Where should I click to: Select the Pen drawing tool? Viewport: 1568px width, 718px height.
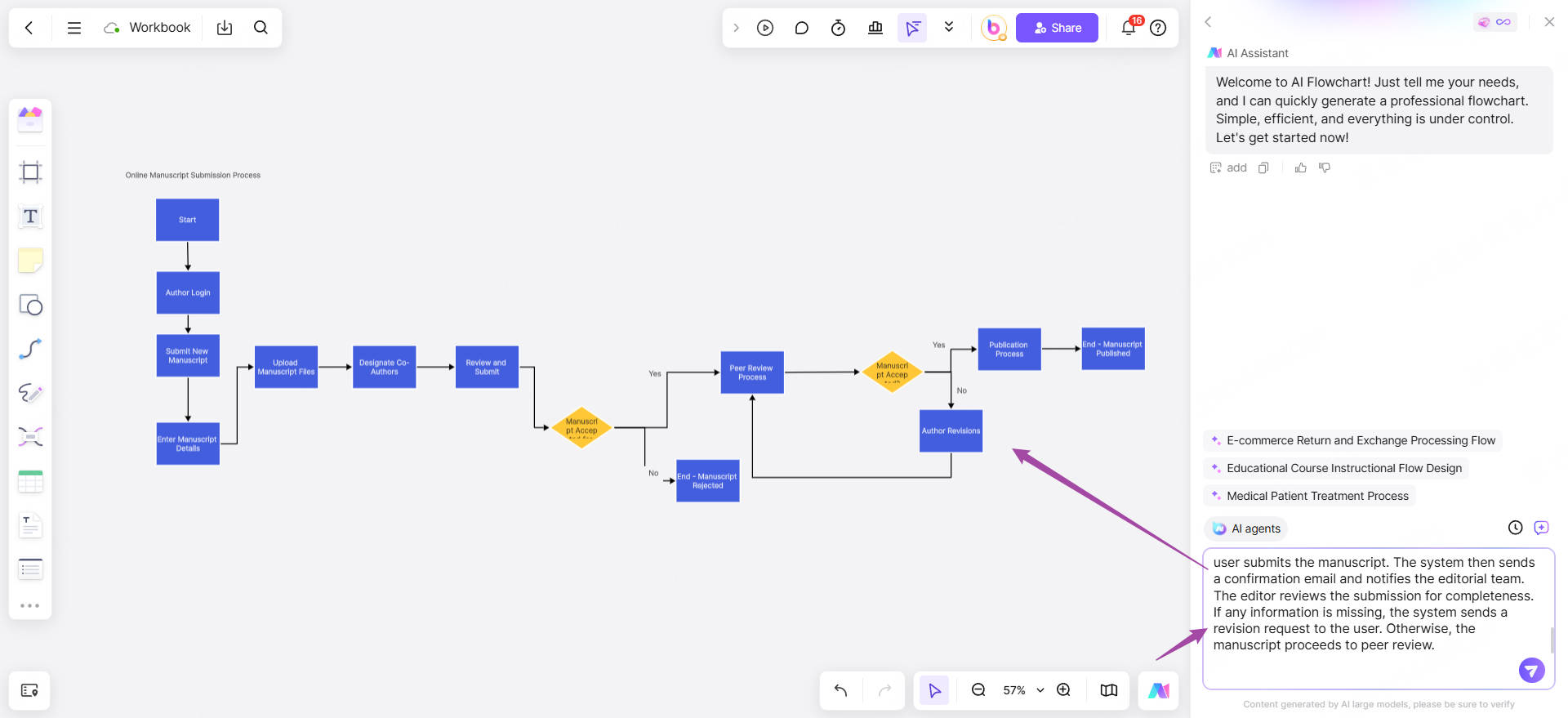(30, 393)
